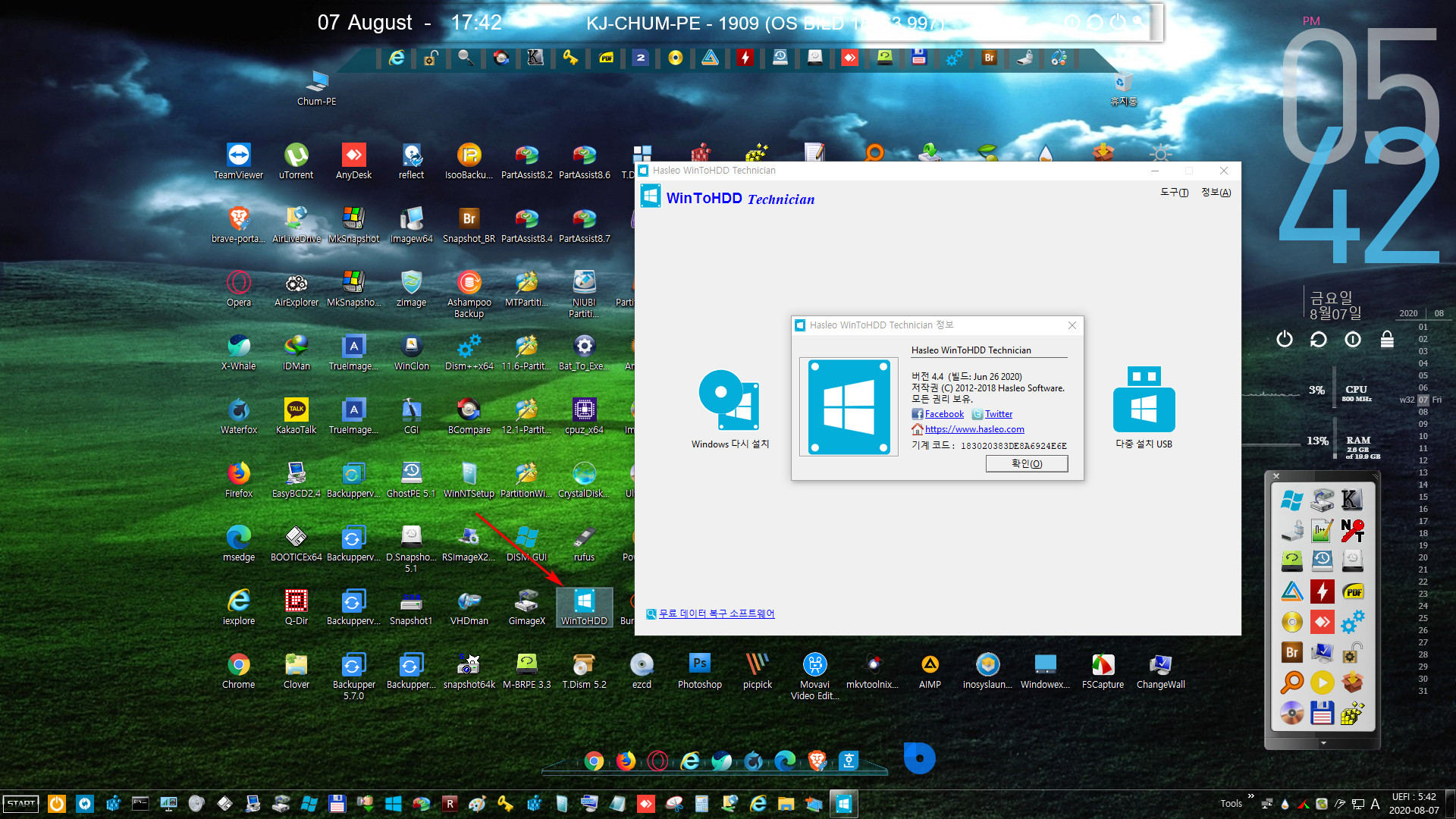Click the power icon in the clock widget

1284,340
